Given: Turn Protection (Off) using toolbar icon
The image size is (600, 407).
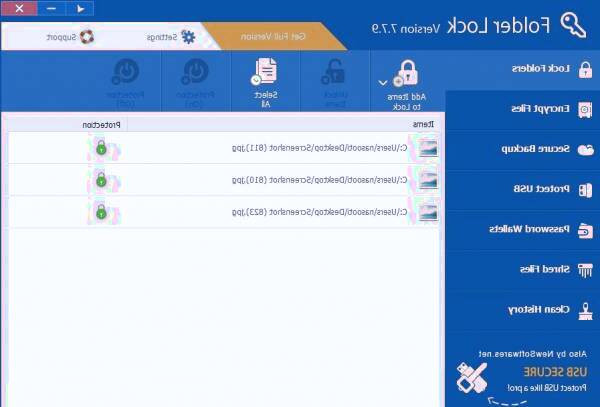Looking at the screenshot, I should tap(125, 72).
